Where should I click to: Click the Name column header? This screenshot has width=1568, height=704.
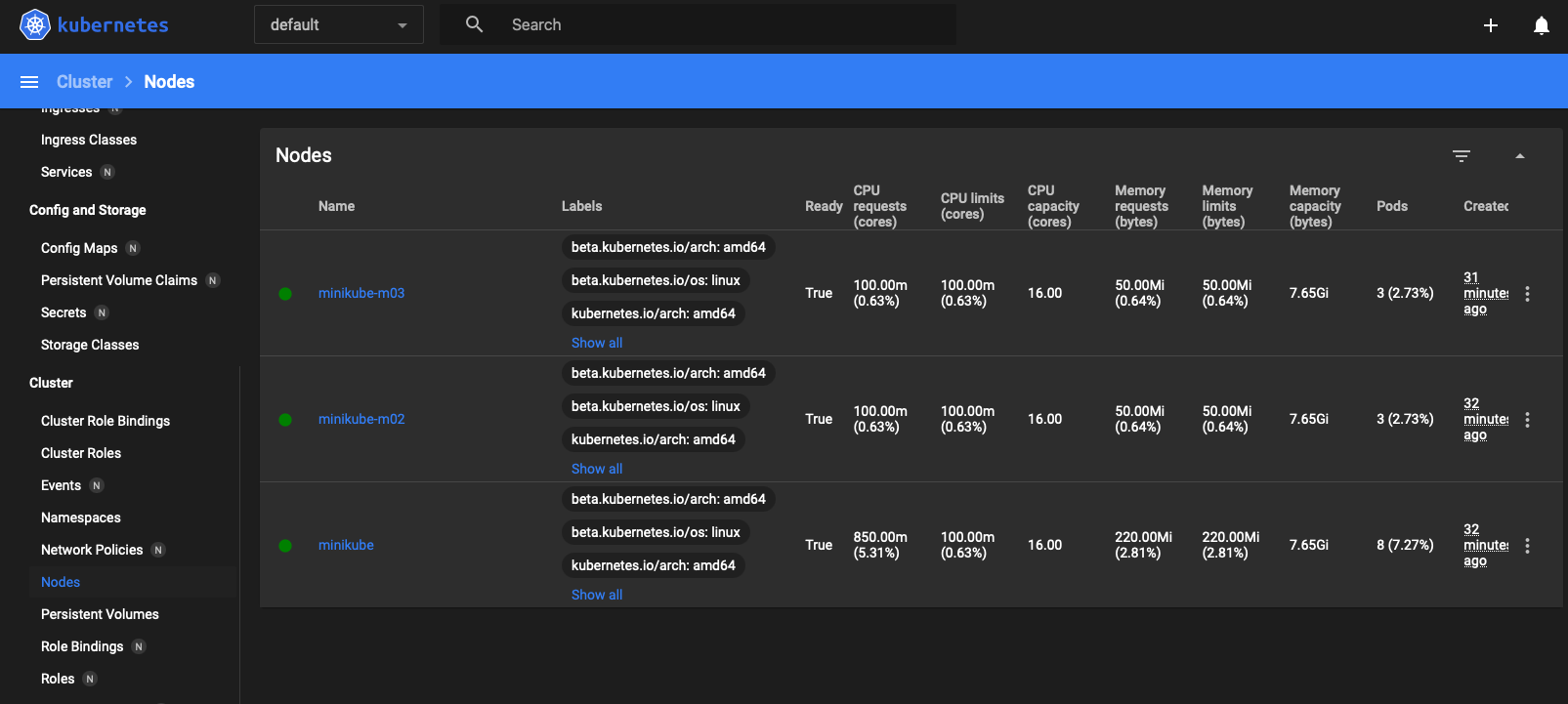(x=336, y=206)
